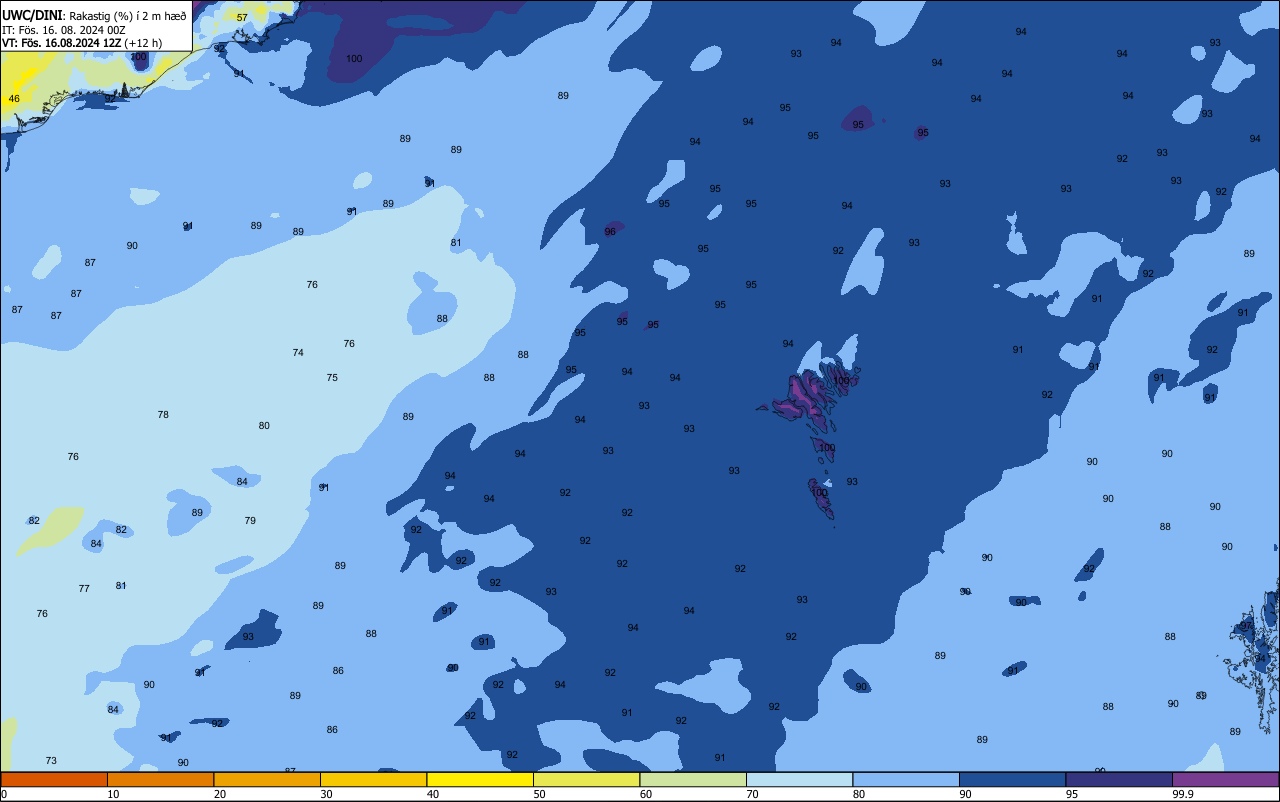Click the '77' humidity value on the map
Screen dimensions: 1280x802
coord(84,589)
